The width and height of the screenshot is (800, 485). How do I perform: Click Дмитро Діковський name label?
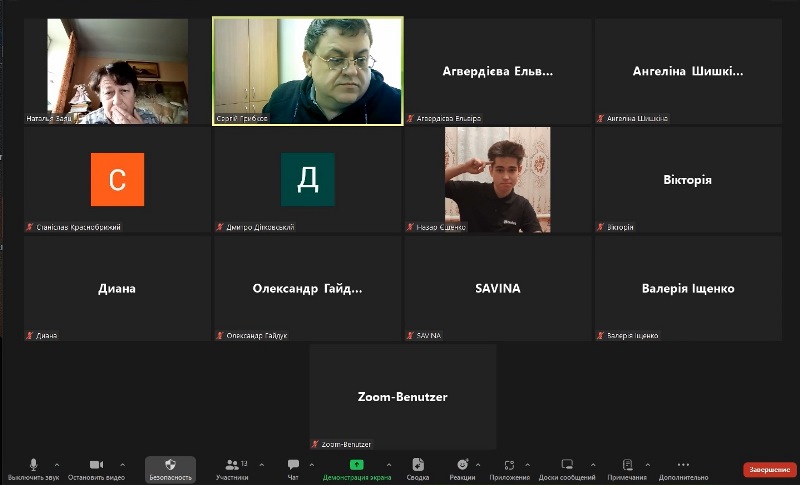click(260, 227)
